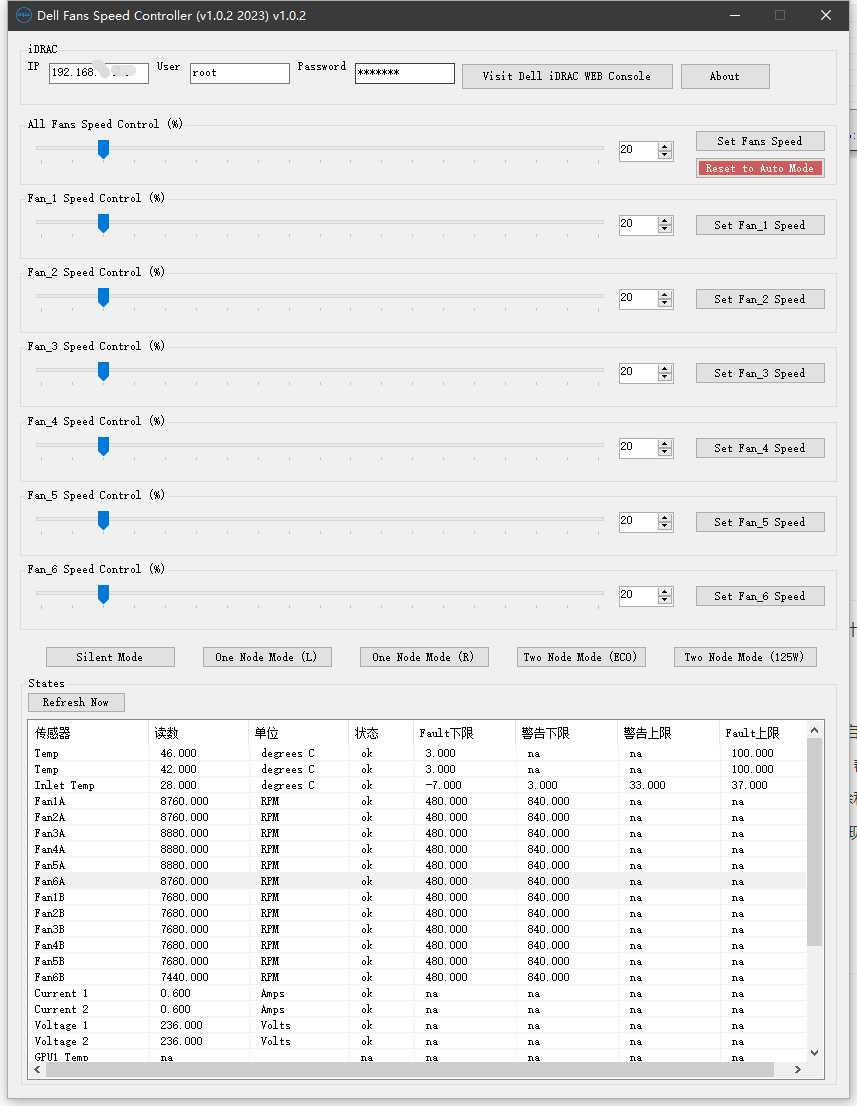Click the horizontal scrollbar right arrow

[x=798, y=1069]
